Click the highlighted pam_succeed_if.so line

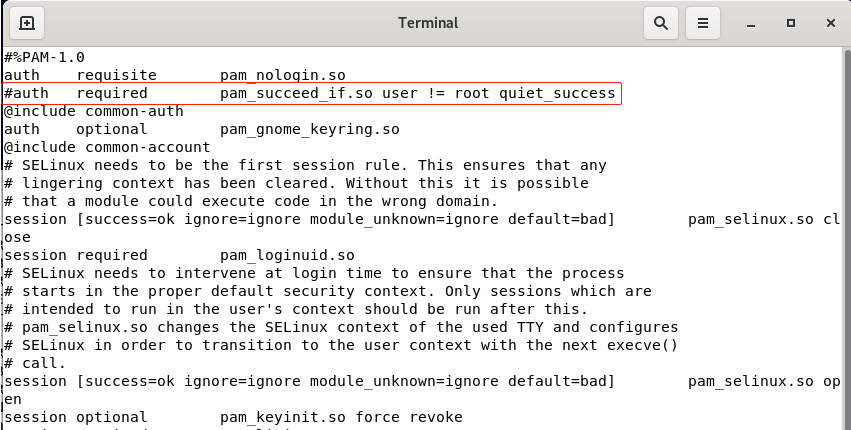pyautogui.click(x=310, y=93)
